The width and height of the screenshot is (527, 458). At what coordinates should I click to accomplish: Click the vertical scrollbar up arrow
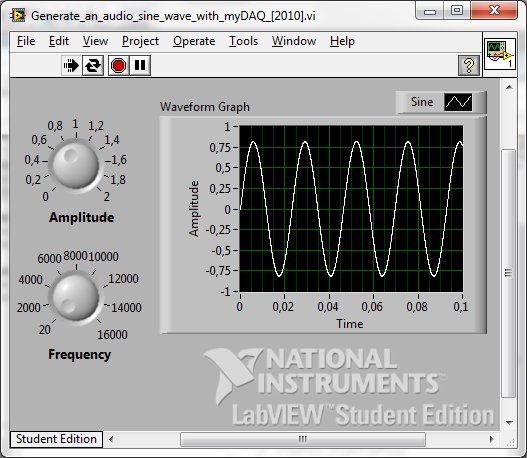[x=509, y=87]
